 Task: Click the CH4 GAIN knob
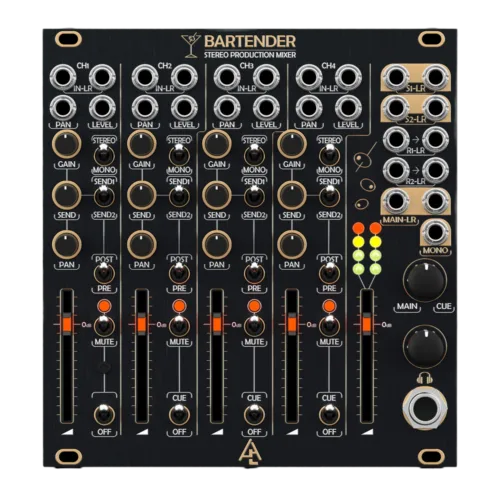pyautogui.click(x=292, y=144)
